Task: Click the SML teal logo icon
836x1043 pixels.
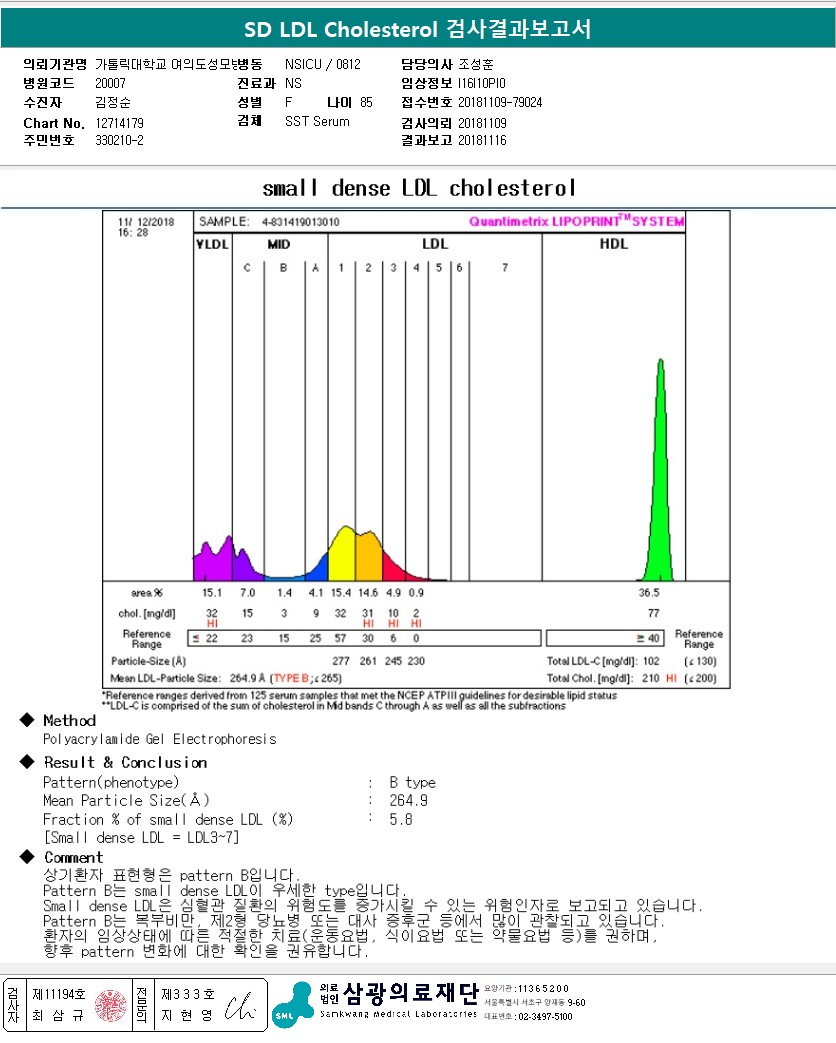Action: pos(293,1005)
